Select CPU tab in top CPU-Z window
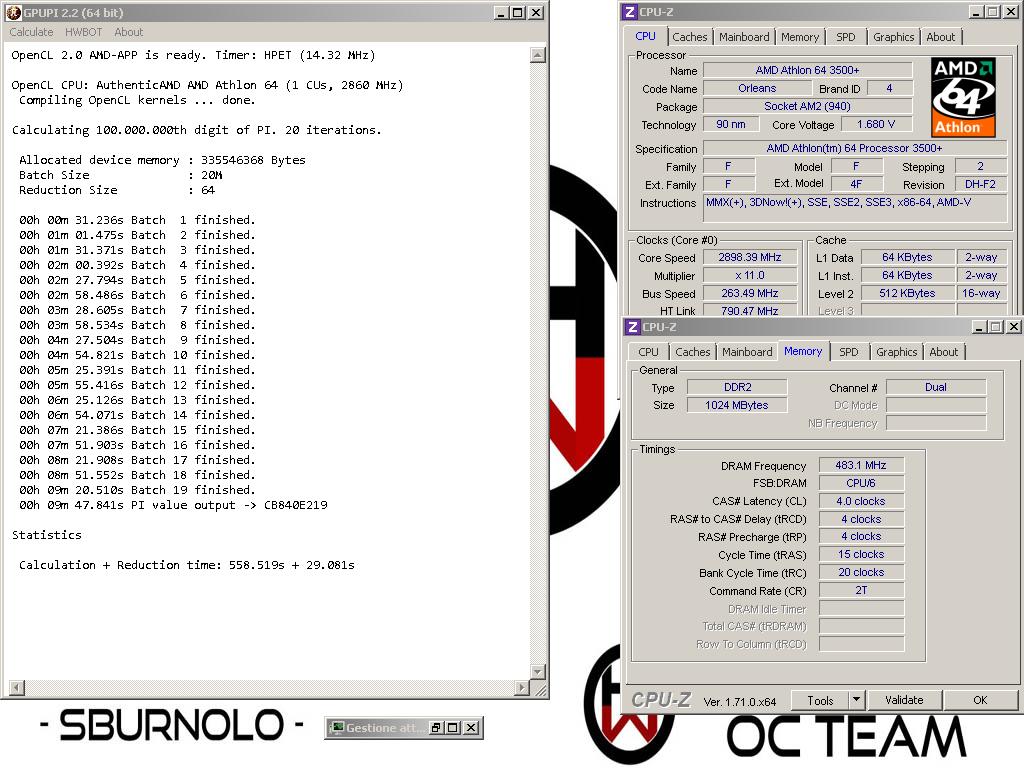 pyautogui.click(x=645, y=37)
